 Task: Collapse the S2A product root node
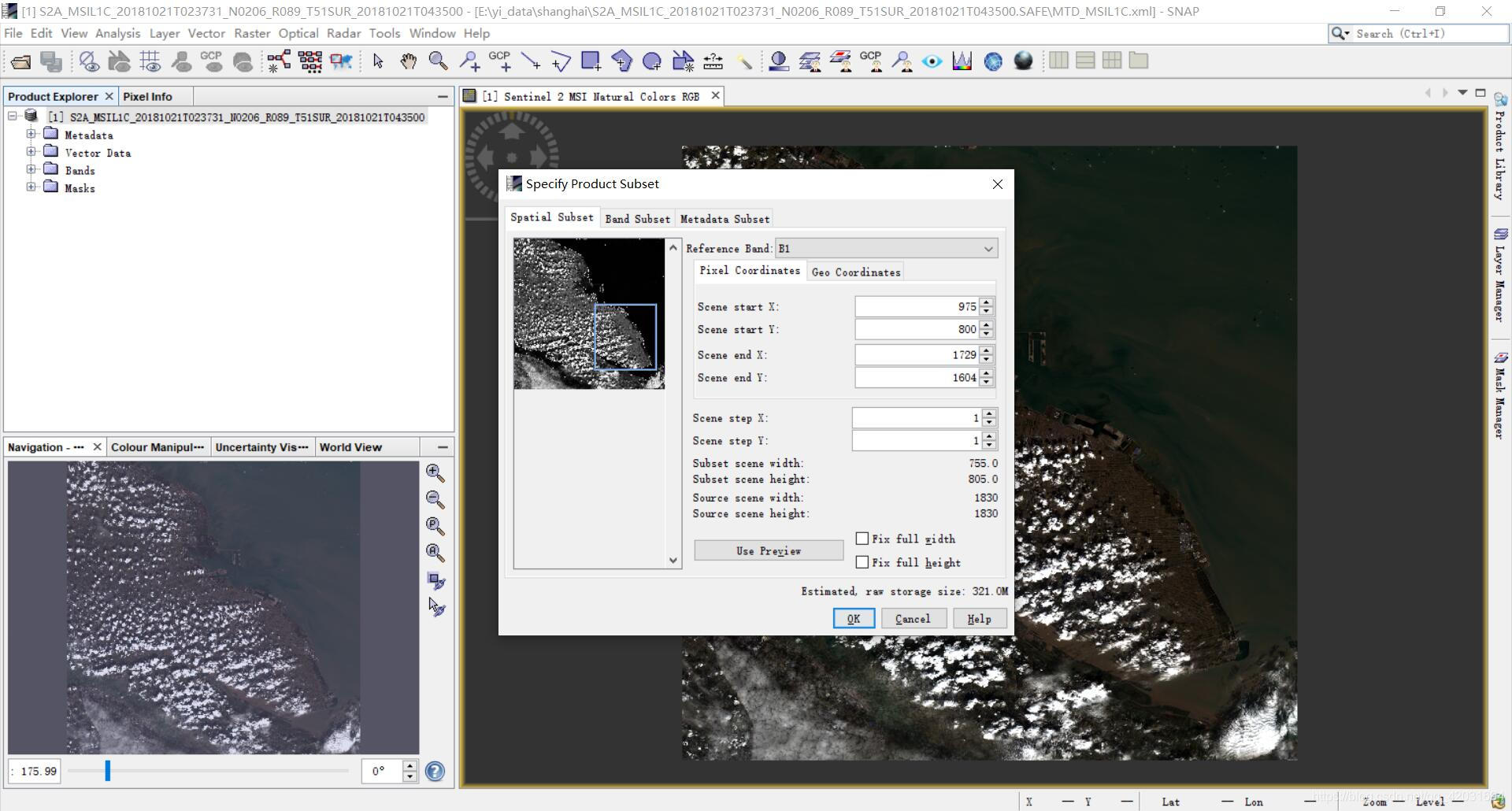[x=13, y=116]
